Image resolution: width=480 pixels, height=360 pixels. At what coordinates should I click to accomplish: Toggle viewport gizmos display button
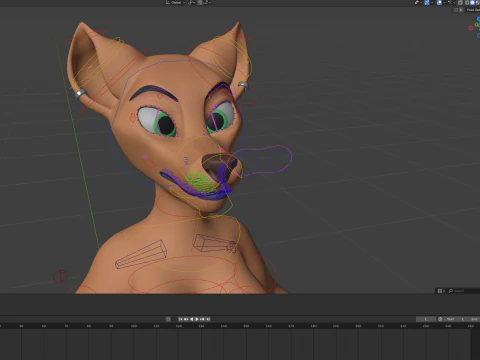pos(427,2)
